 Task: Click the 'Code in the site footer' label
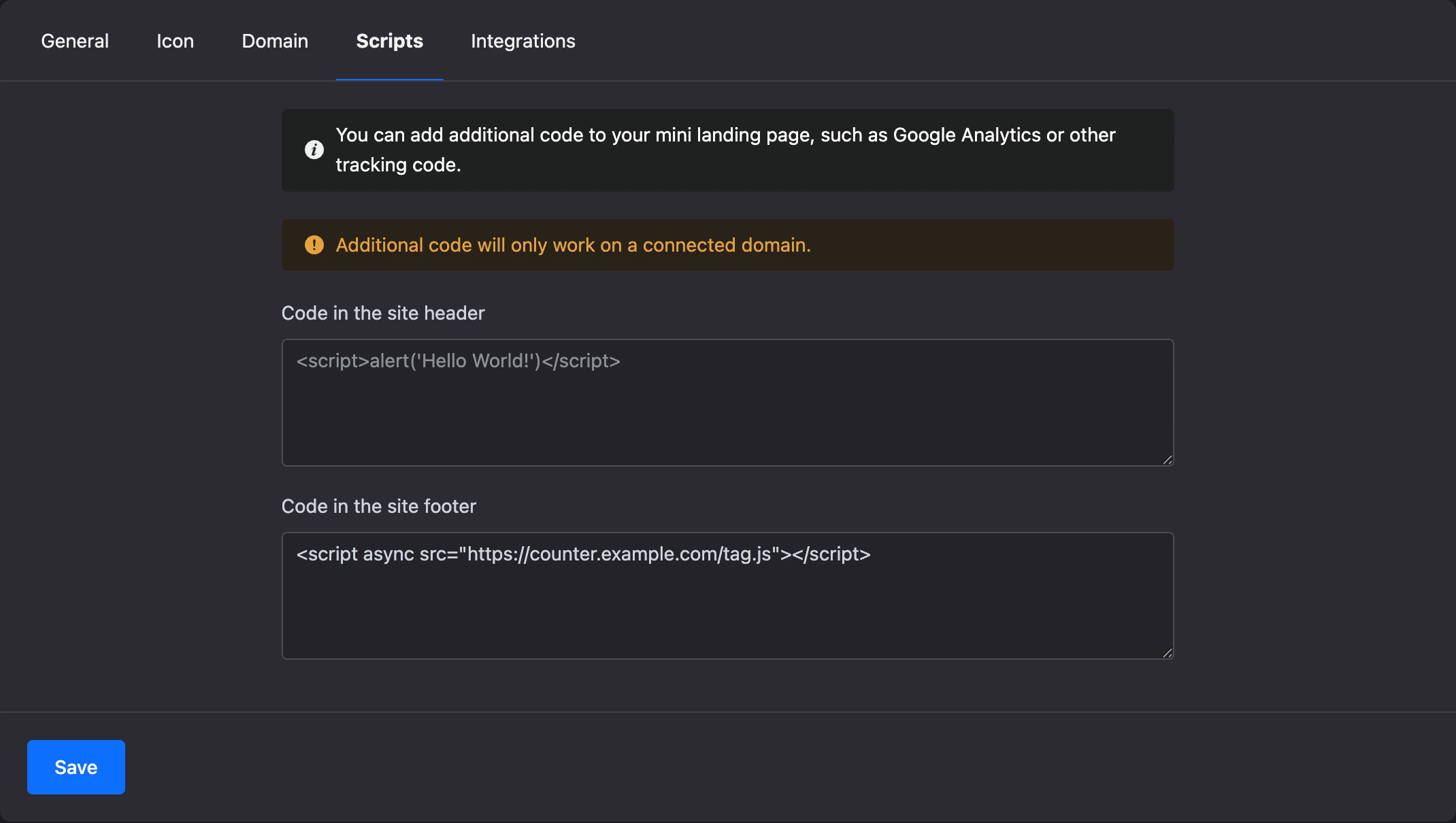pyautogui.click(x=379, y=506)
